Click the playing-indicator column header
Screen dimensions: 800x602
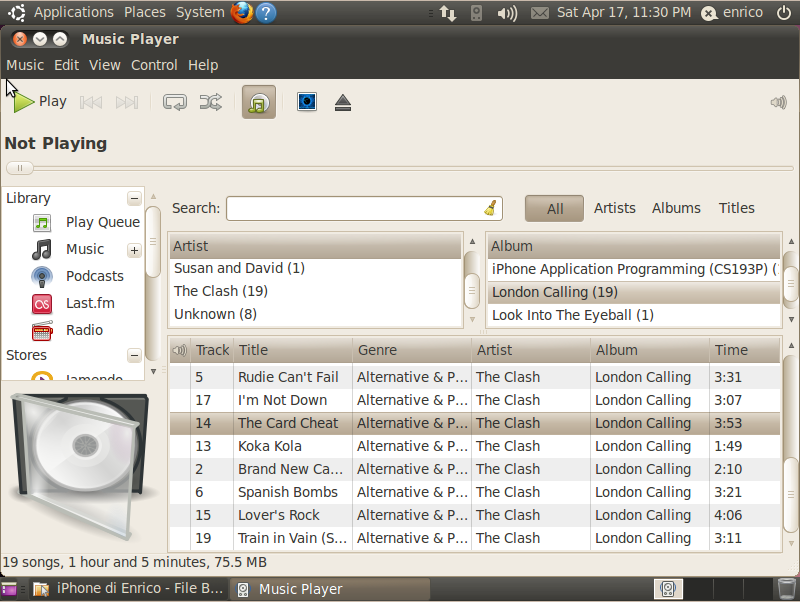pos(180,350)
